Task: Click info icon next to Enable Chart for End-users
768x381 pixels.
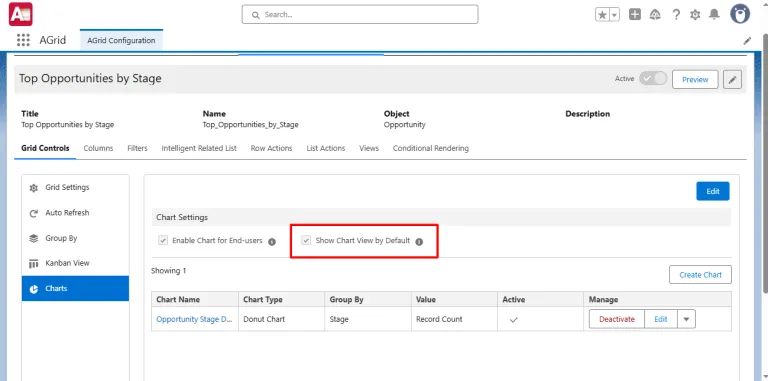Action: [x=272, y=241]
